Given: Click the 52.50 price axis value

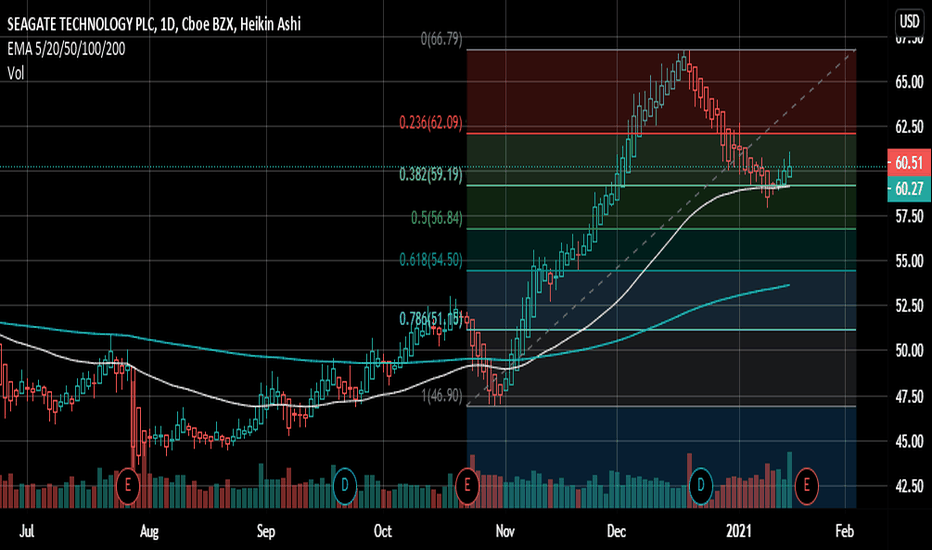Looking at the screenshot, I should 909,306.
